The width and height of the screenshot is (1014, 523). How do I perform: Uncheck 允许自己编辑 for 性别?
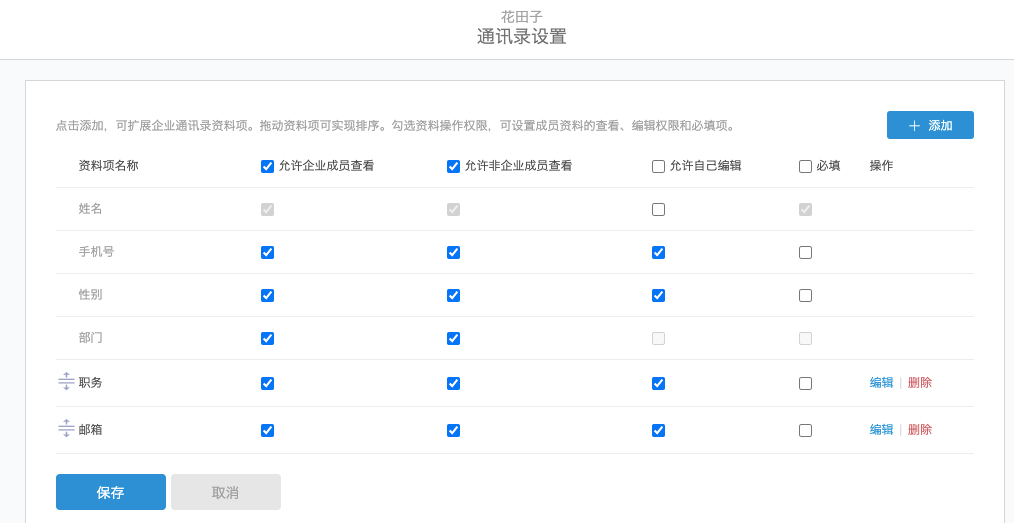tap(658, 295)
